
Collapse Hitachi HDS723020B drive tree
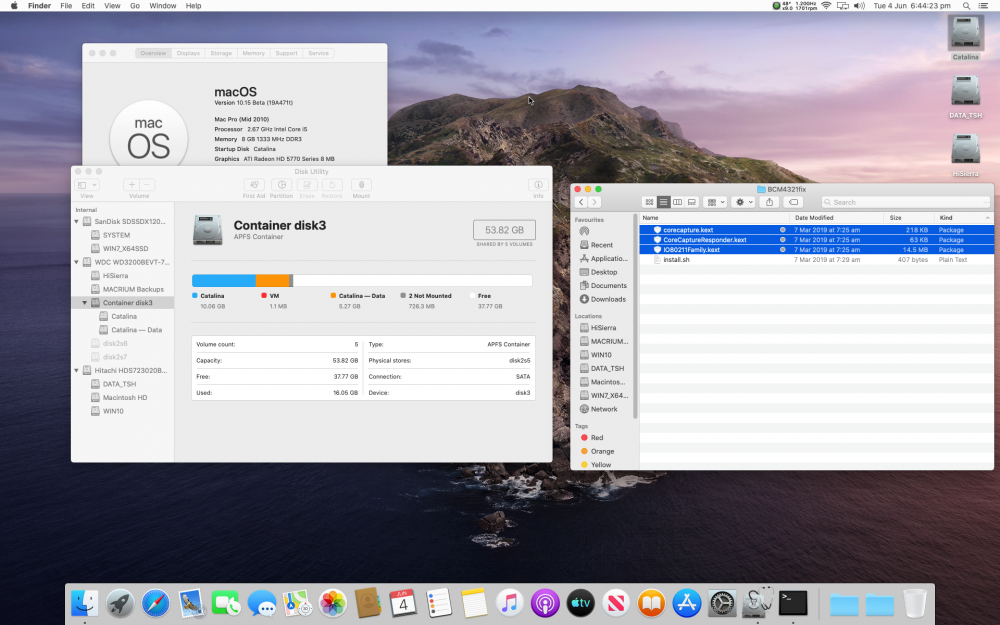tap(77, 371)
